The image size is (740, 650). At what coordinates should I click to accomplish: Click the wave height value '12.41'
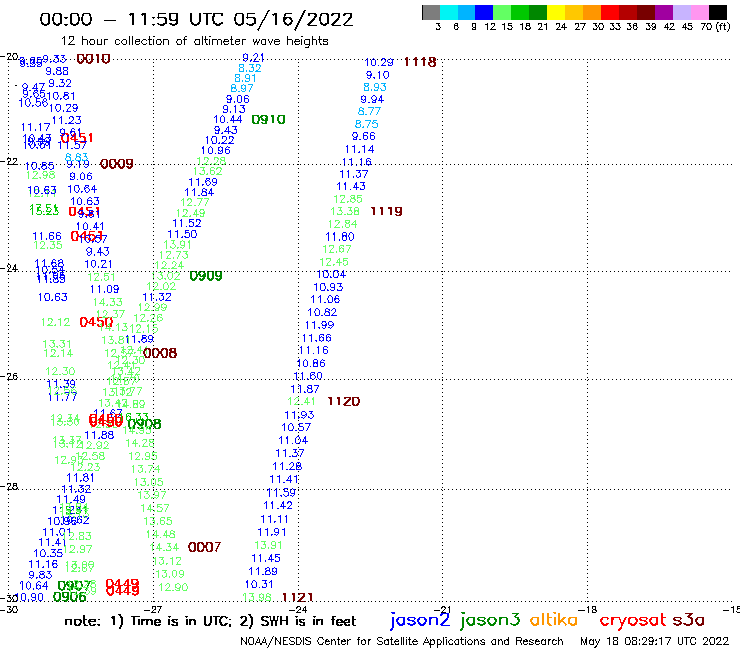coord(301,401)
